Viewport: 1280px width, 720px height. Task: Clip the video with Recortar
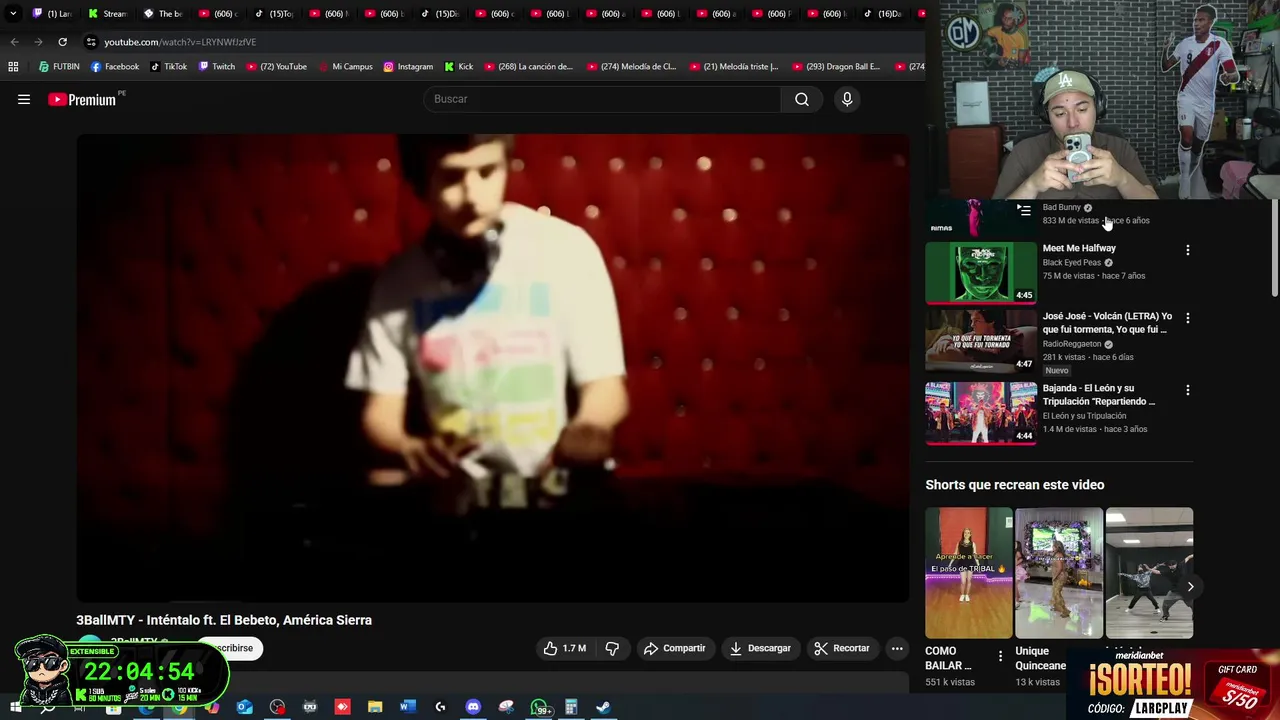coord(842,648)
